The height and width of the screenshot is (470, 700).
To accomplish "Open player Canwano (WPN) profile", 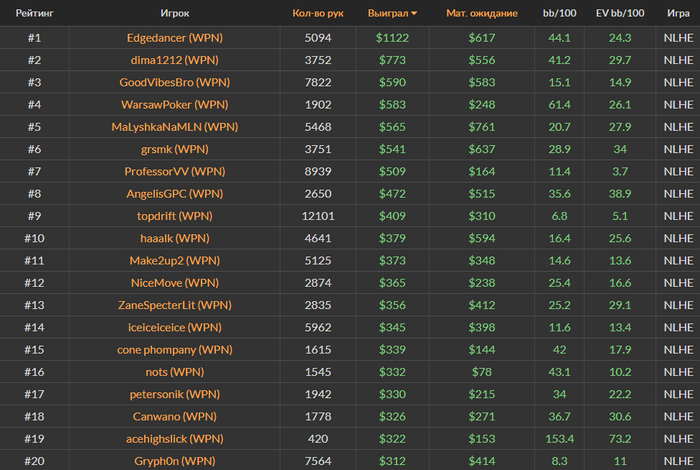I will coord(175,417).
